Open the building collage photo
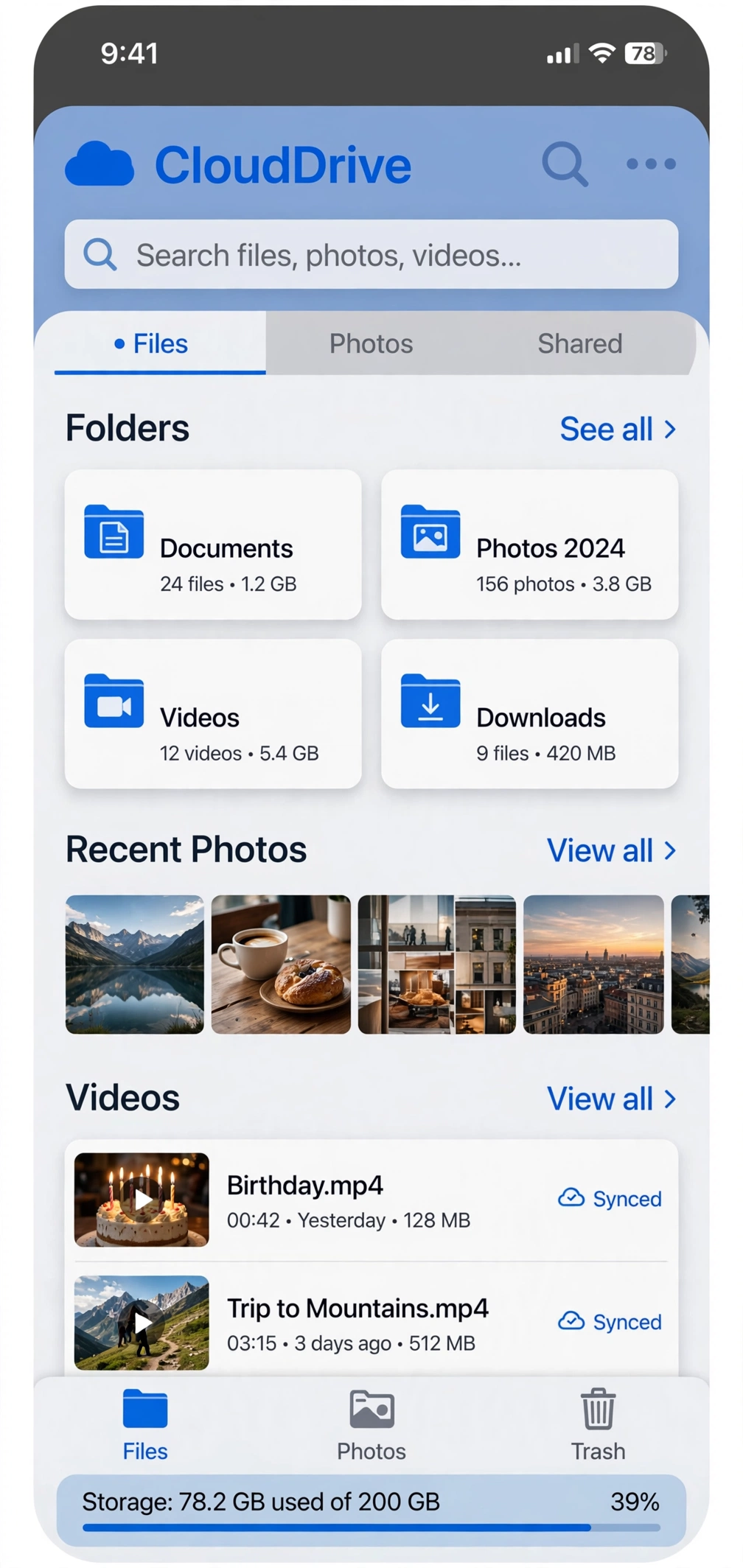 437,965
